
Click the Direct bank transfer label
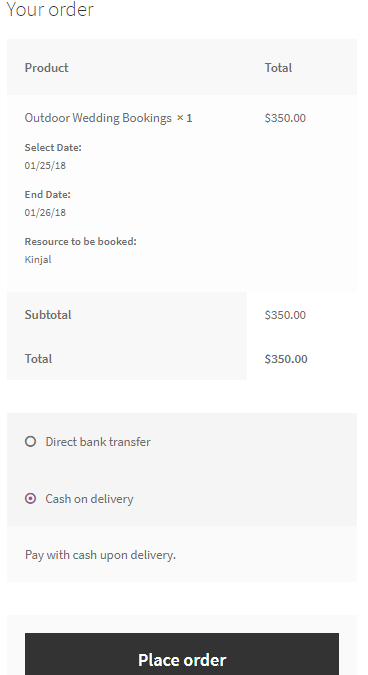[98, 442]
